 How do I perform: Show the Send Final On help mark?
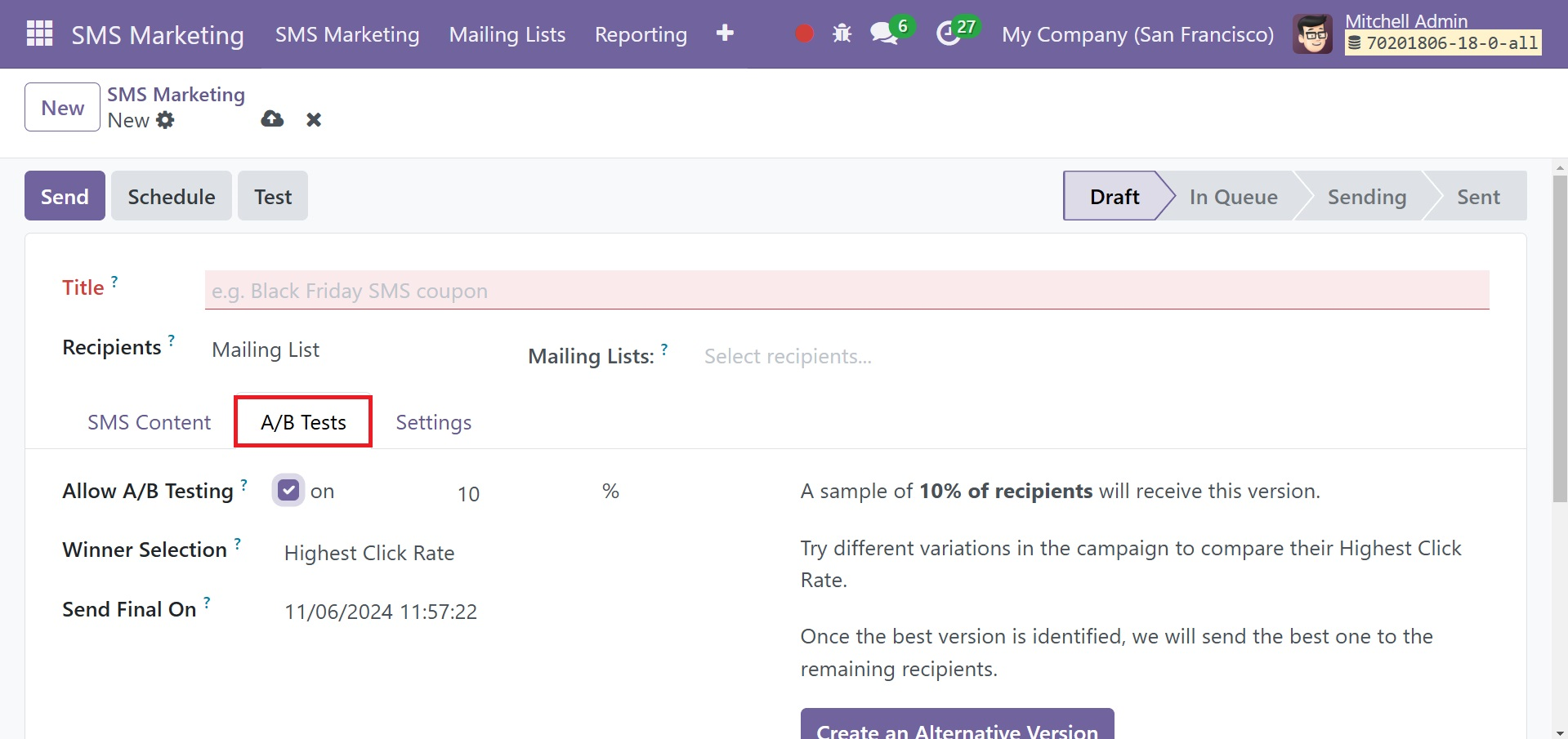(207, 603)
